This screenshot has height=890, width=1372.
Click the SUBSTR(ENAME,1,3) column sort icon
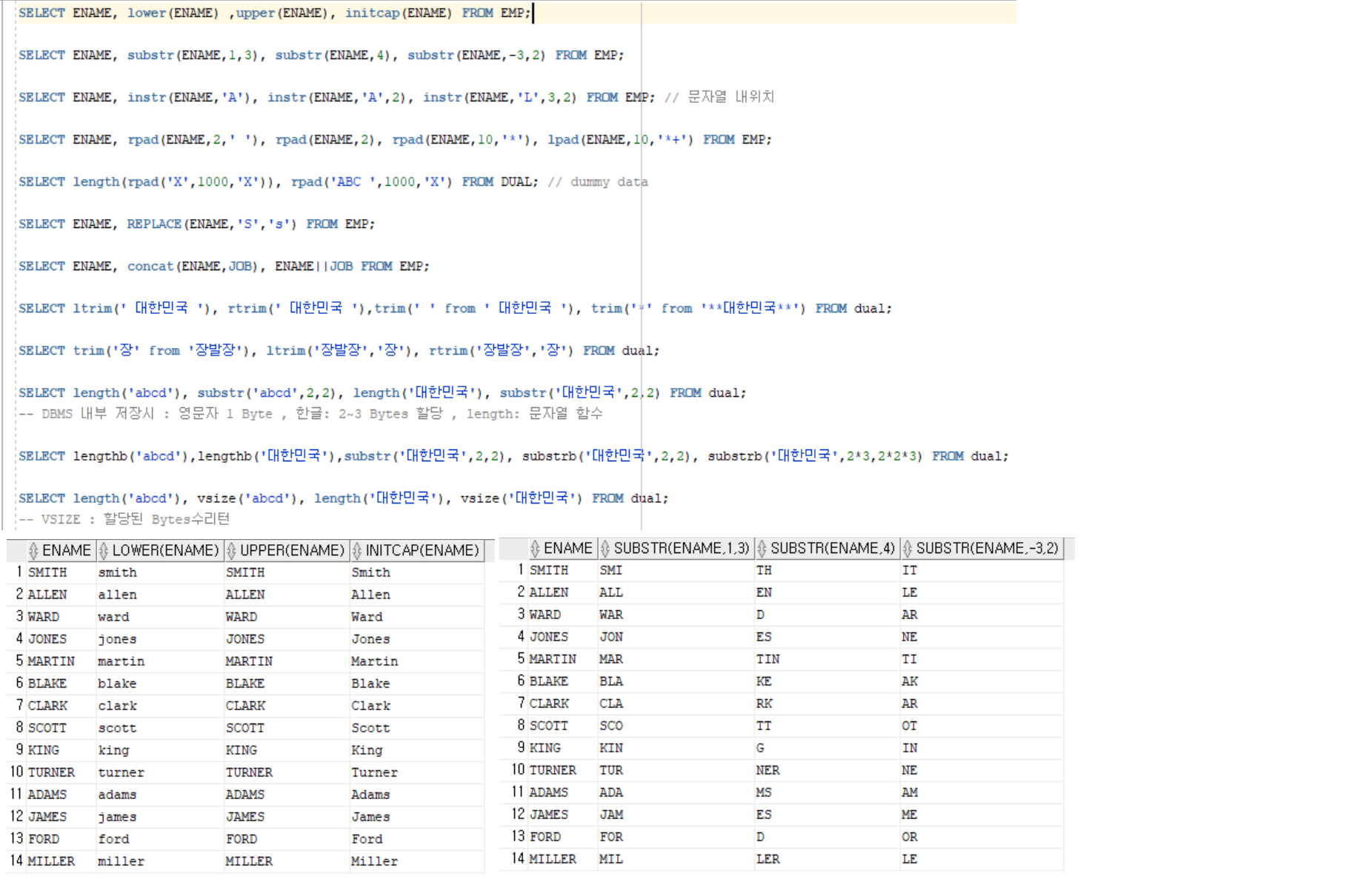pos(605,549)
